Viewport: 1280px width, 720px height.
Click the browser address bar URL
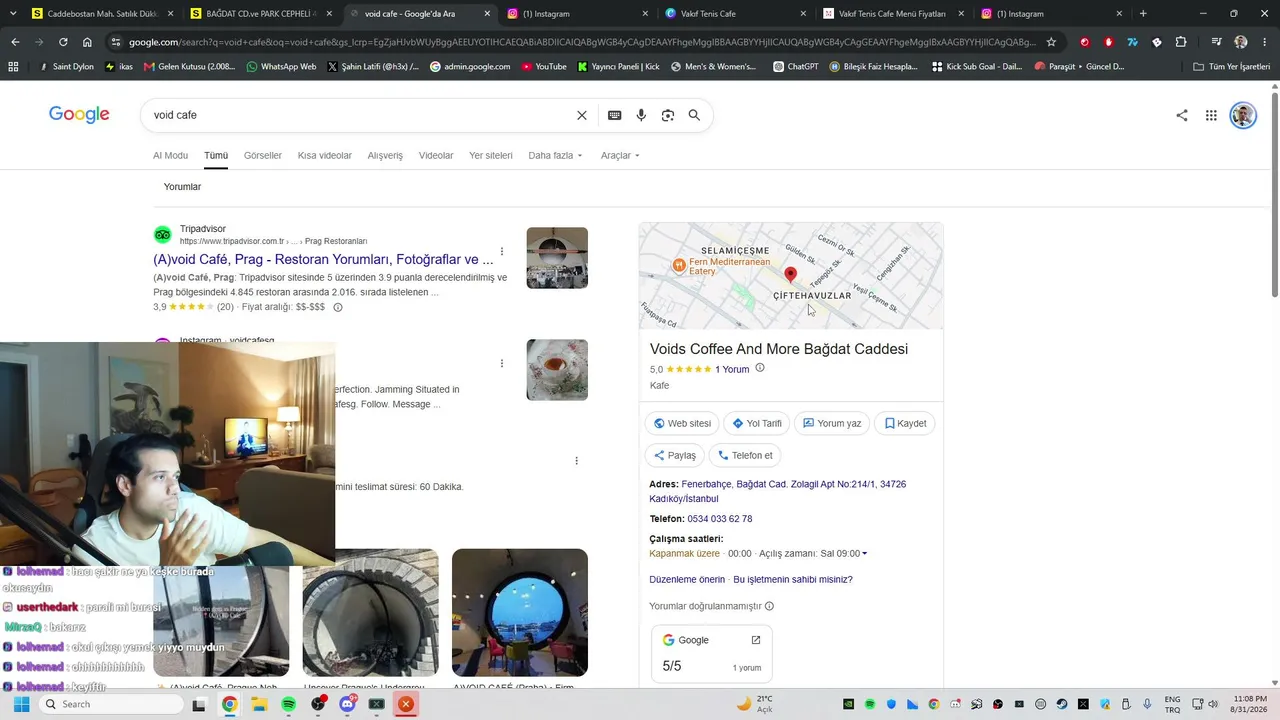tap(580, 42)
